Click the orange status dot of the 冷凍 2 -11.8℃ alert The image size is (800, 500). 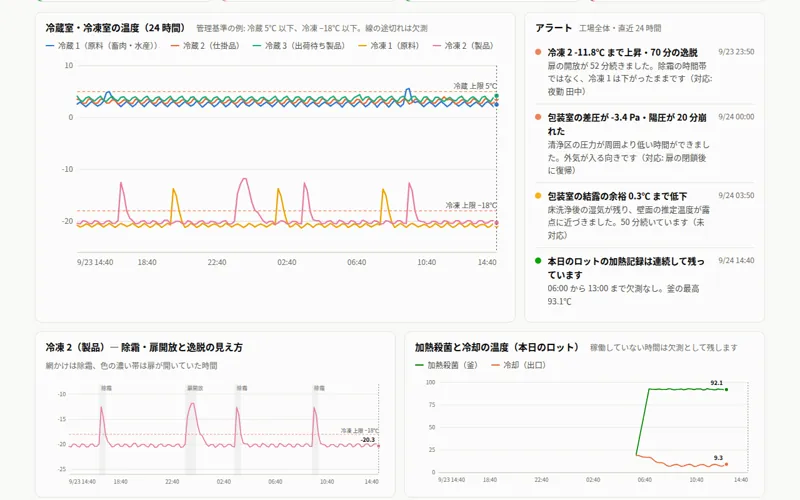tap(538, 52)
